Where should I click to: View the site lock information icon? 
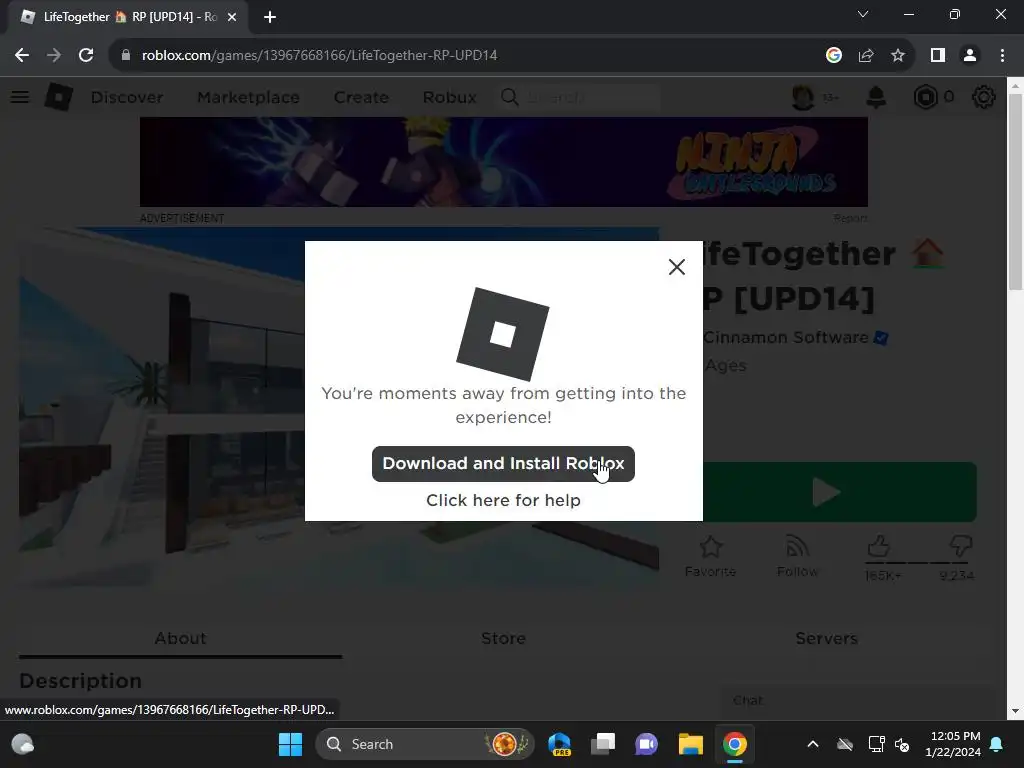[x=126, y=56]
